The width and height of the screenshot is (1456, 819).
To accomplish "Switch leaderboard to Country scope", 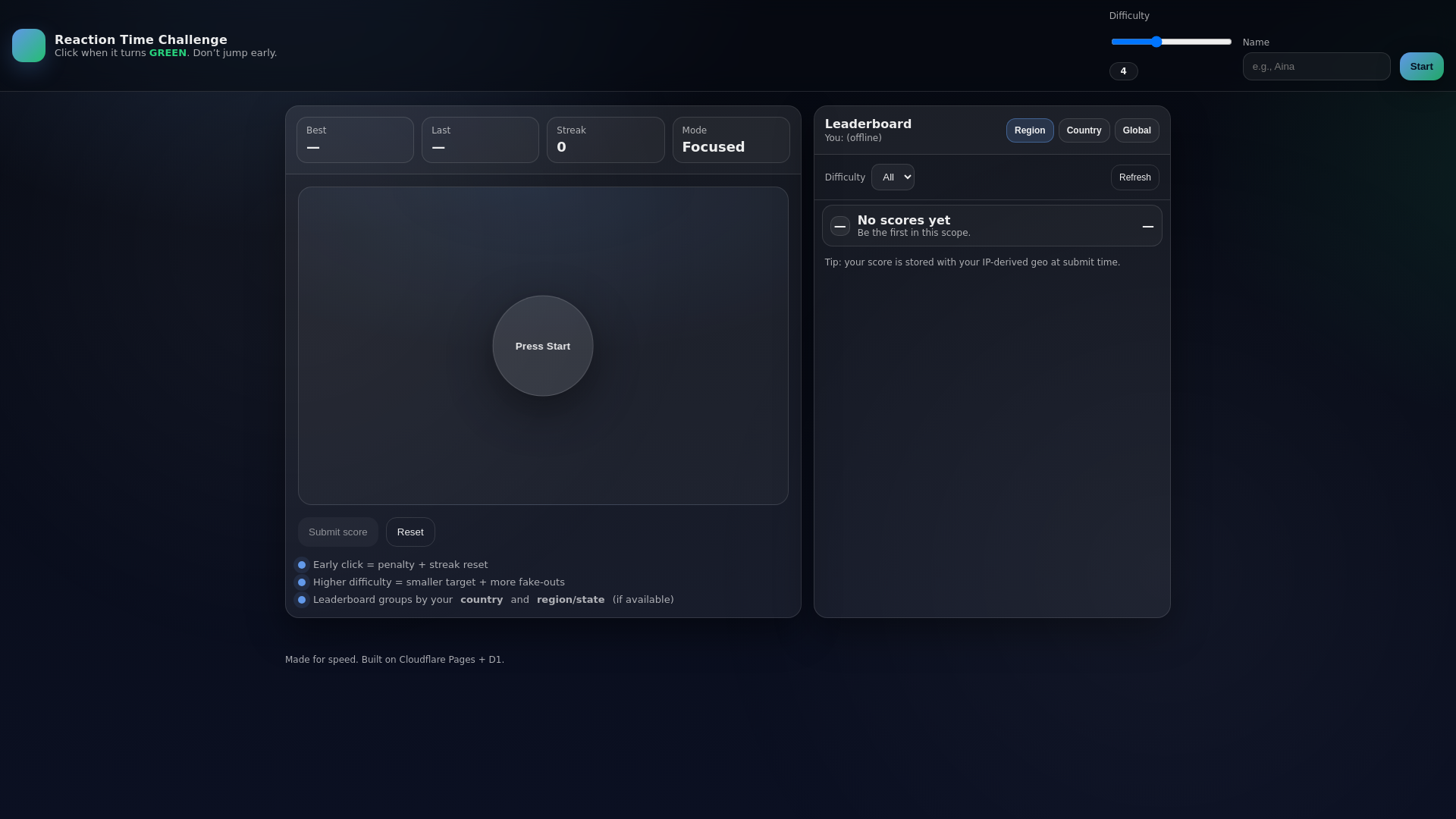I will click(1084, 130).
